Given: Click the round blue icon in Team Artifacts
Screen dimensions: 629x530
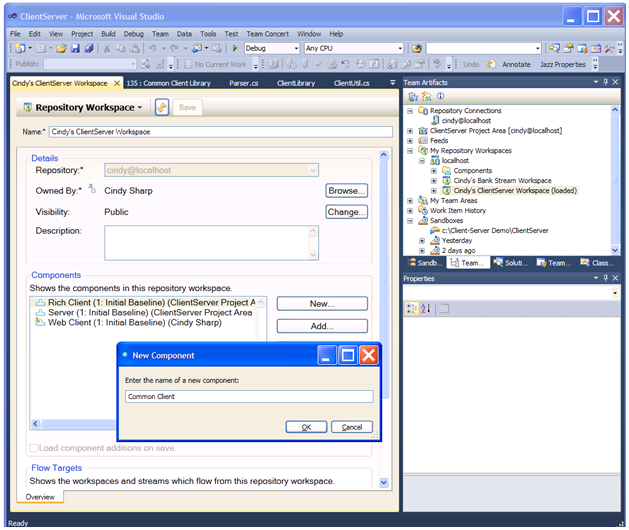Looking at the screenshot, I should pyautogui.click(x=440, y=96).
